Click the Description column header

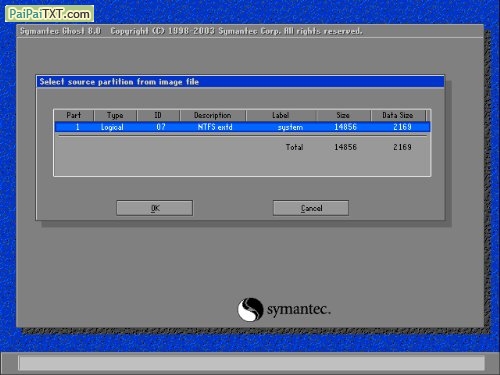[213, 115]
